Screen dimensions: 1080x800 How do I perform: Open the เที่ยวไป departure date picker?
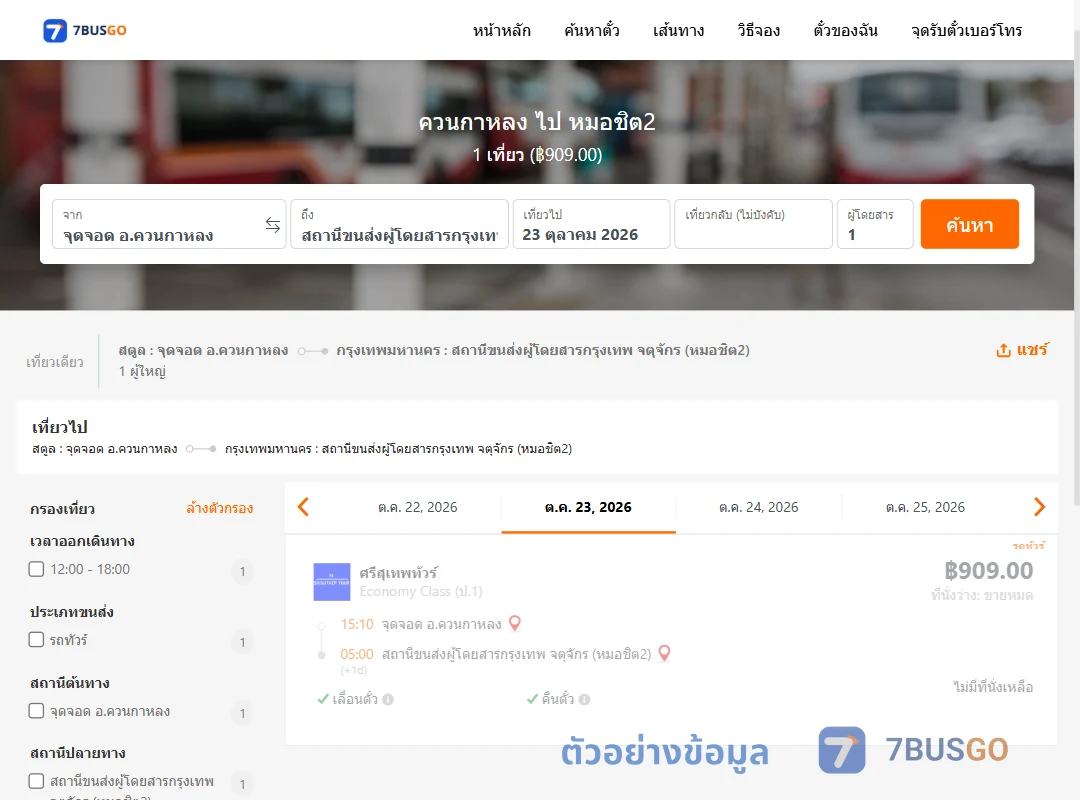[x=591, y=224]
